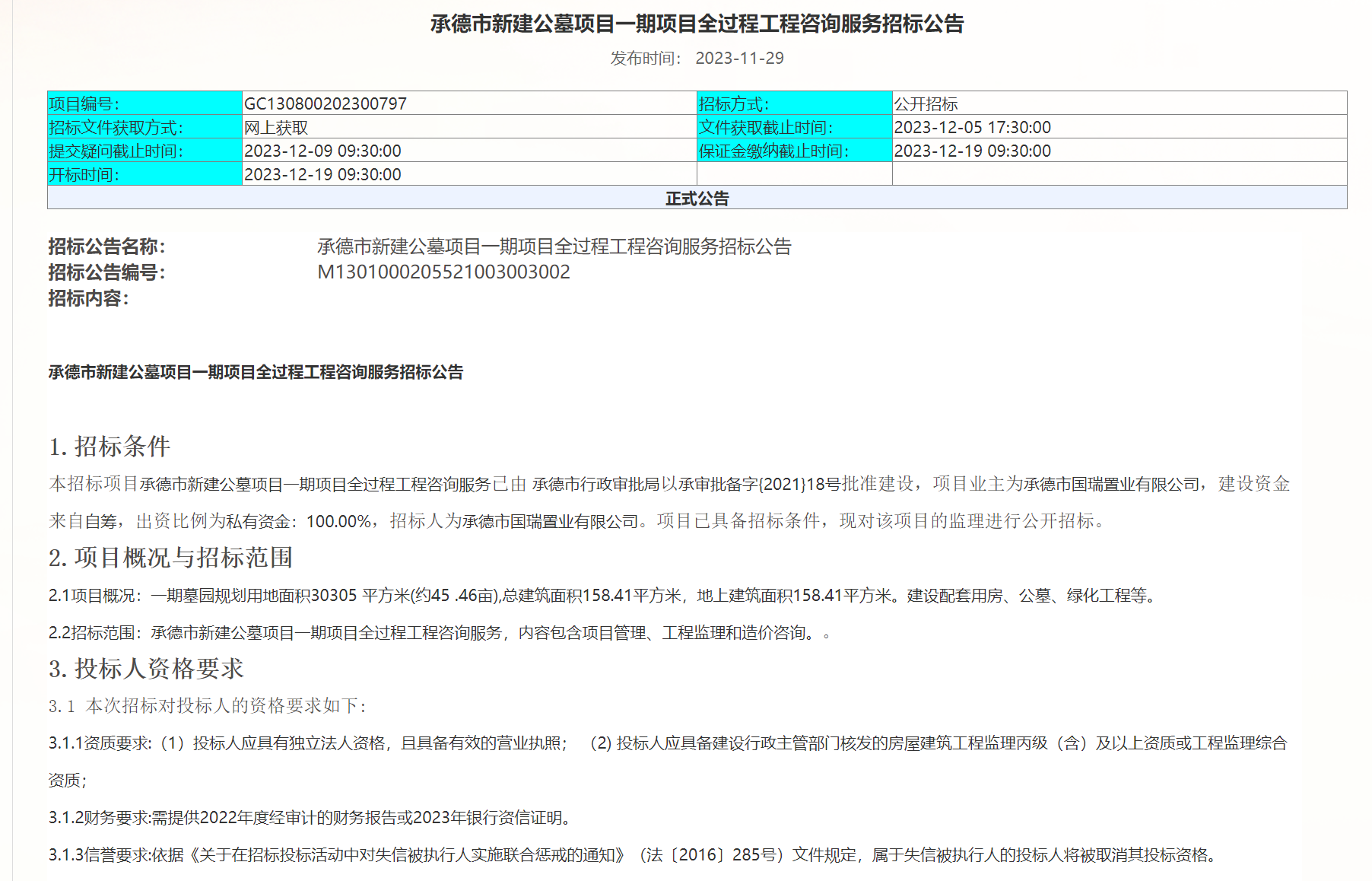
Task: Select deadline value 2023-12-05 17:30:00
Action: (x=973, y=127)
